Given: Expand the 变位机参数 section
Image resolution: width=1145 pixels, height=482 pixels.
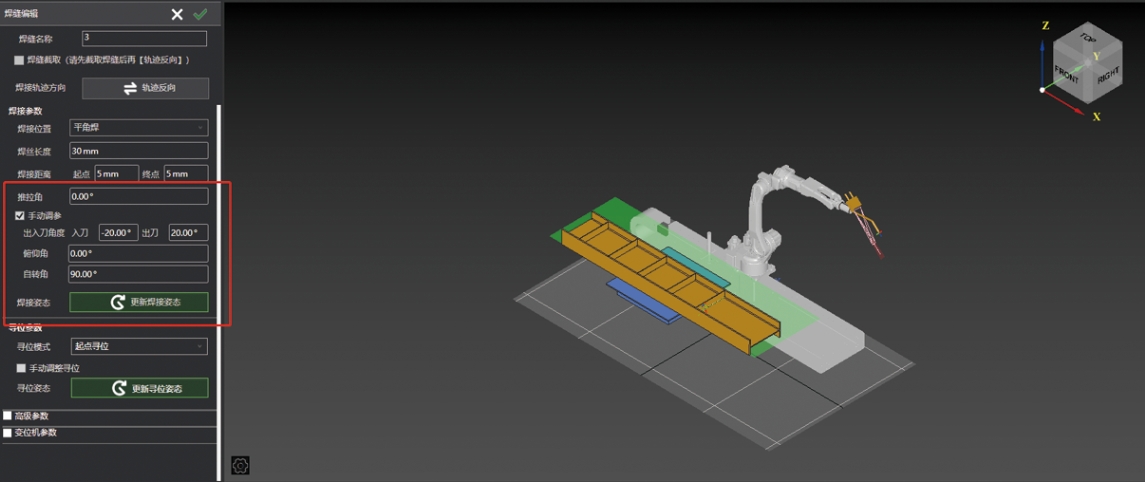Looking at the screenshot, I should point(8,433).
